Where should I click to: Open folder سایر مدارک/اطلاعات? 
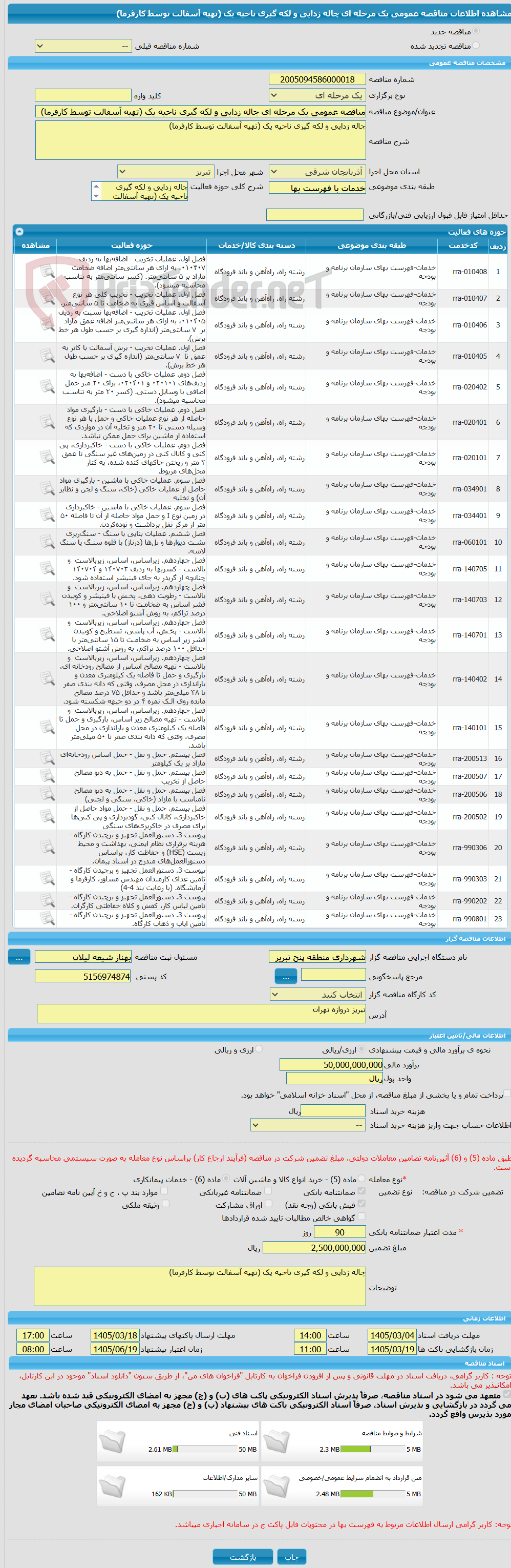pyautogui.click(x=113, y=1486)
